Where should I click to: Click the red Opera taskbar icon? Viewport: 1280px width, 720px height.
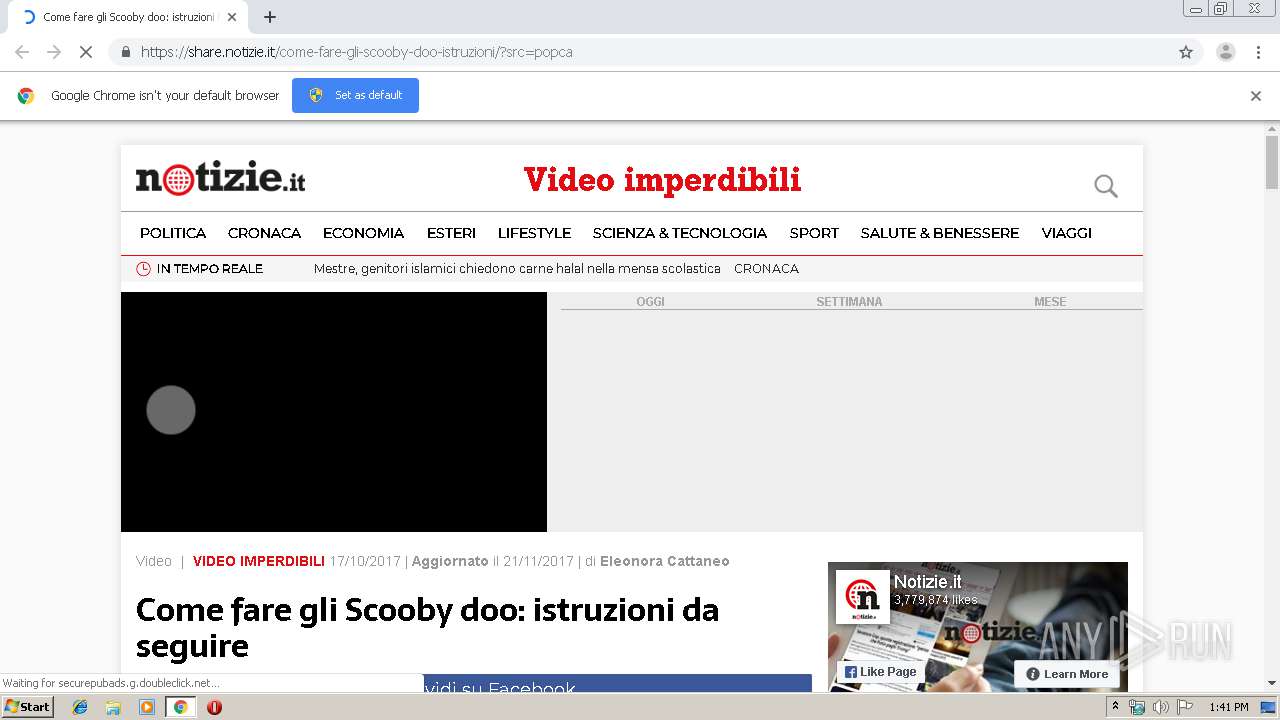(214, 707)
